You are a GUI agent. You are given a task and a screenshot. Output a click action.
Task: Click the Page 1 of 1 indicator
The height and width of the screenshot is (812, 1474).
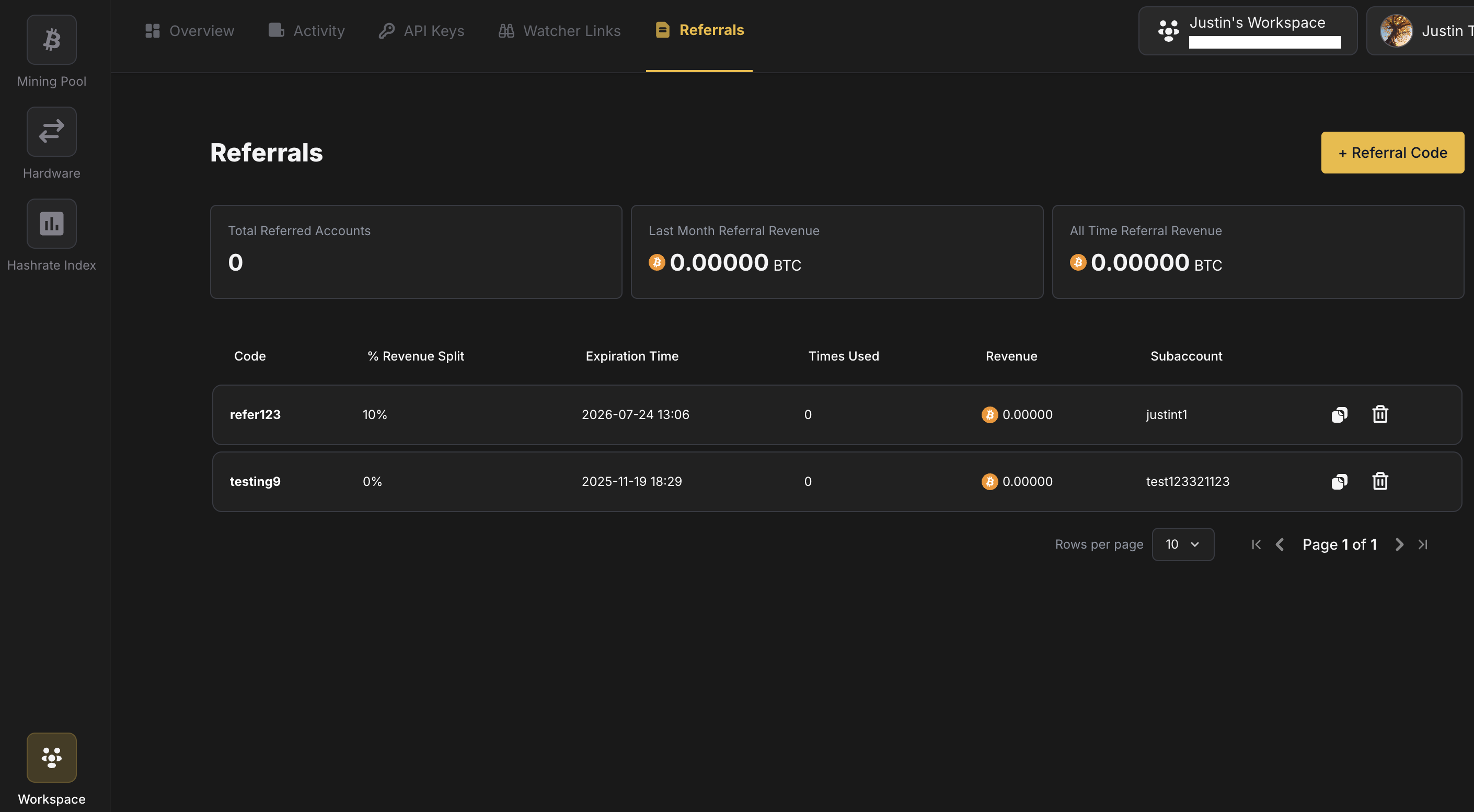1340,544
